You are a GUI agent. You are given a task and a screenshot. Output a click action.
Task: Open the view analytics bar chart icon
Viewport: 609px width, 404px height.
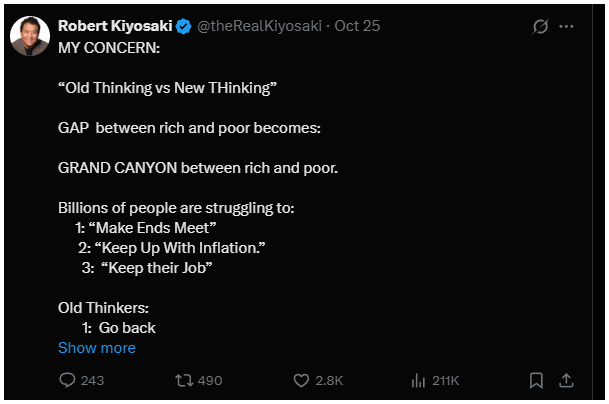419,380
